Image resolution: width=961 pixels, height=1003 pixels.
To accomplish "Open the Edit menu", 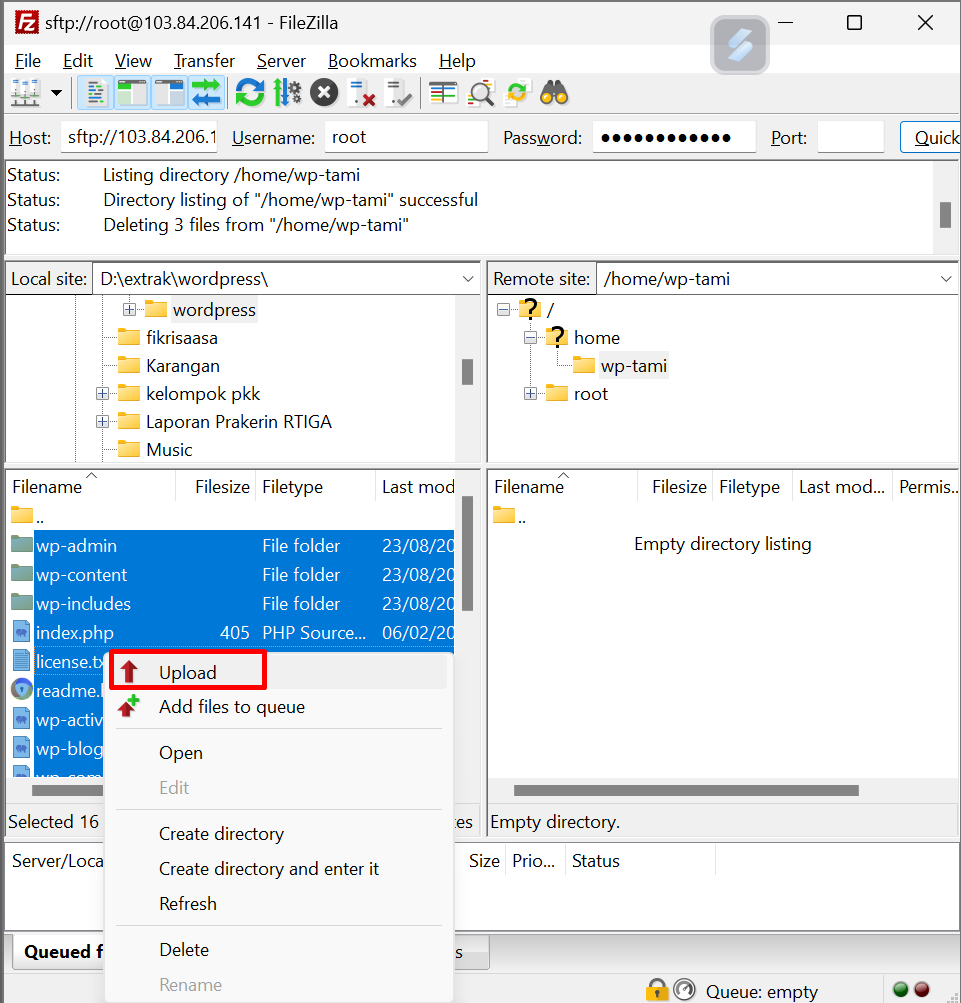I will (78, 61).
